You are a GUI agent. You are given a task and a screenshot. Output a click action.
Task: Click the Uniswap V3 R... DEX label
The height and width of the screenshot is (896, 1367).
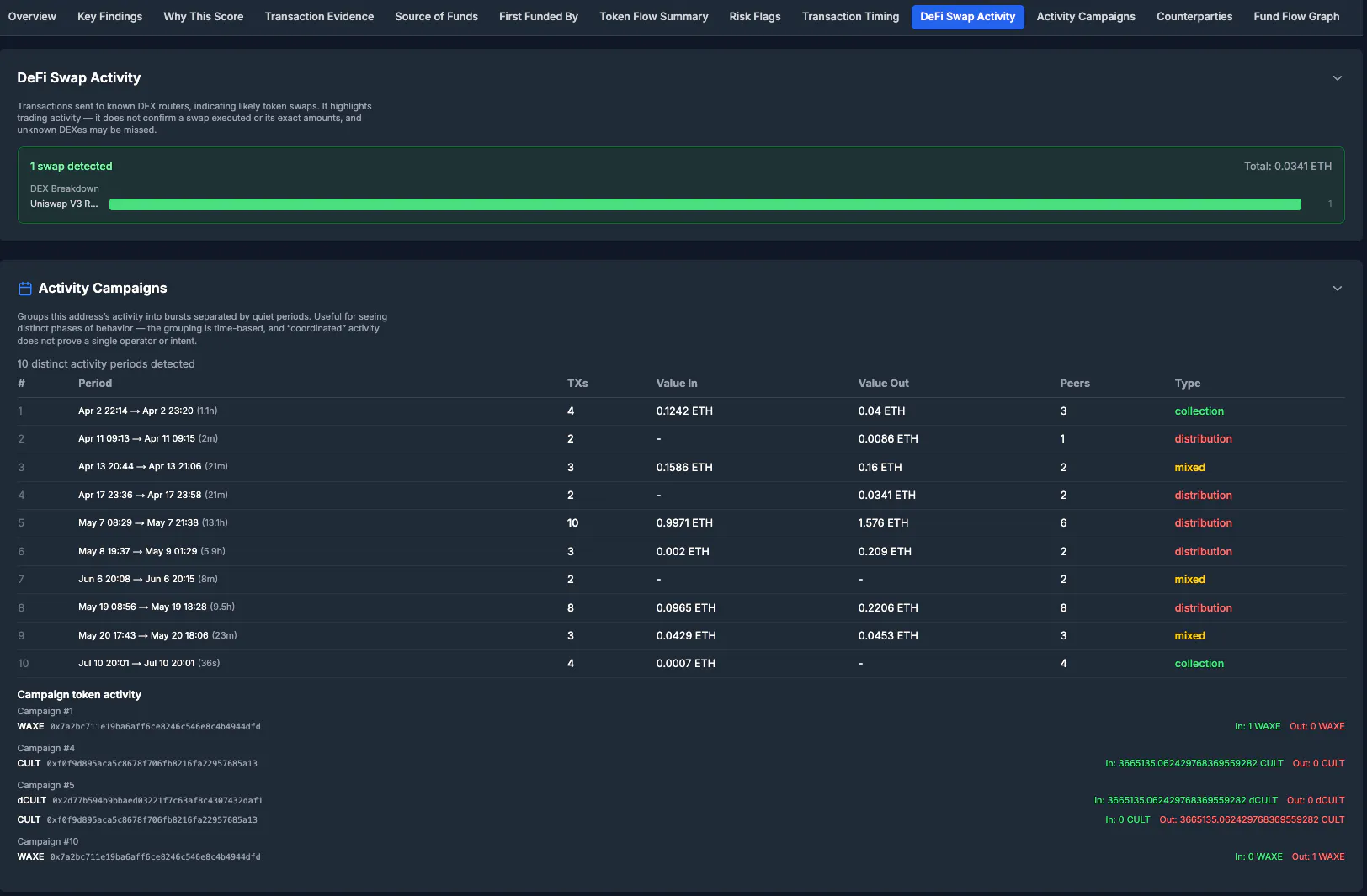coord(64,204)
